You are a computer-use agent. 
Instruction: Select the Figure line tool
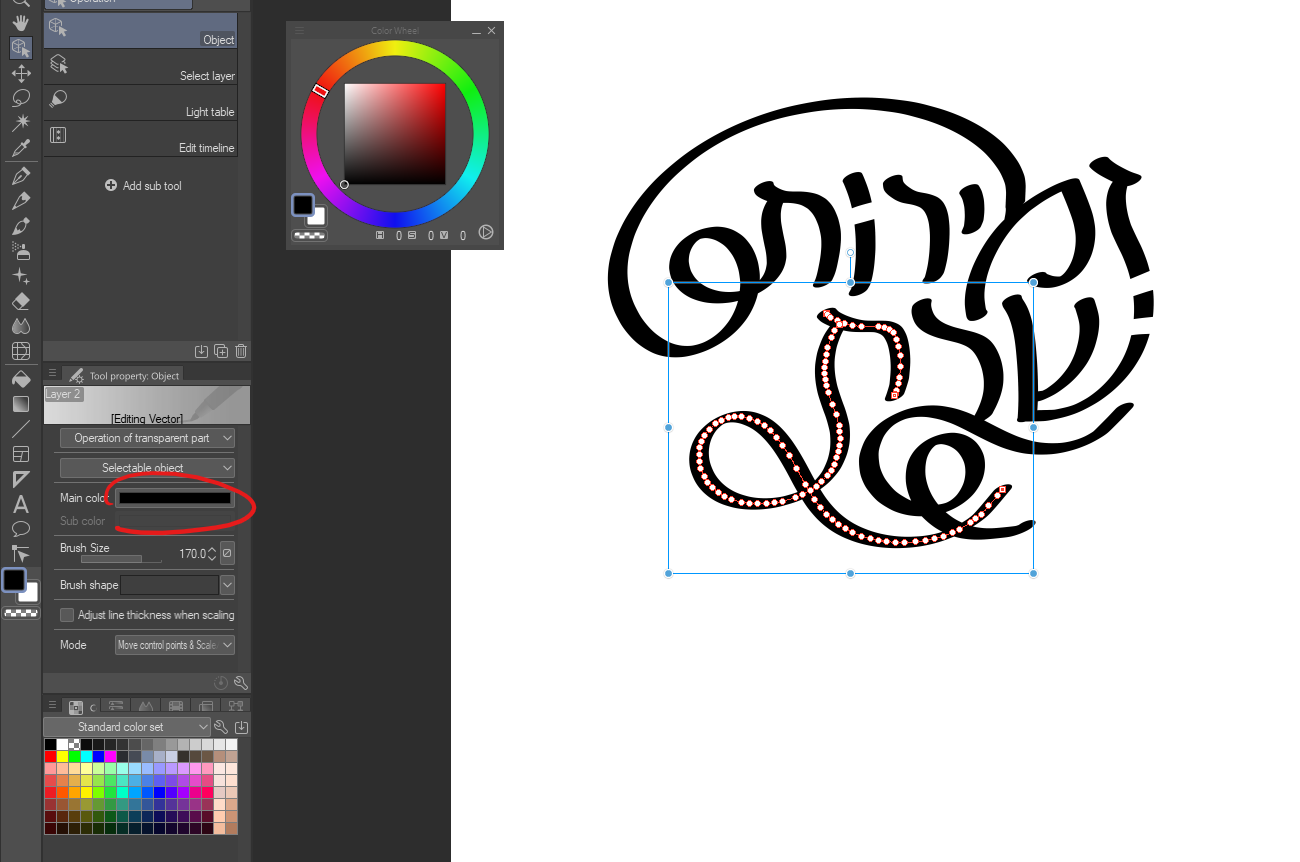click(x=20, y=429)
